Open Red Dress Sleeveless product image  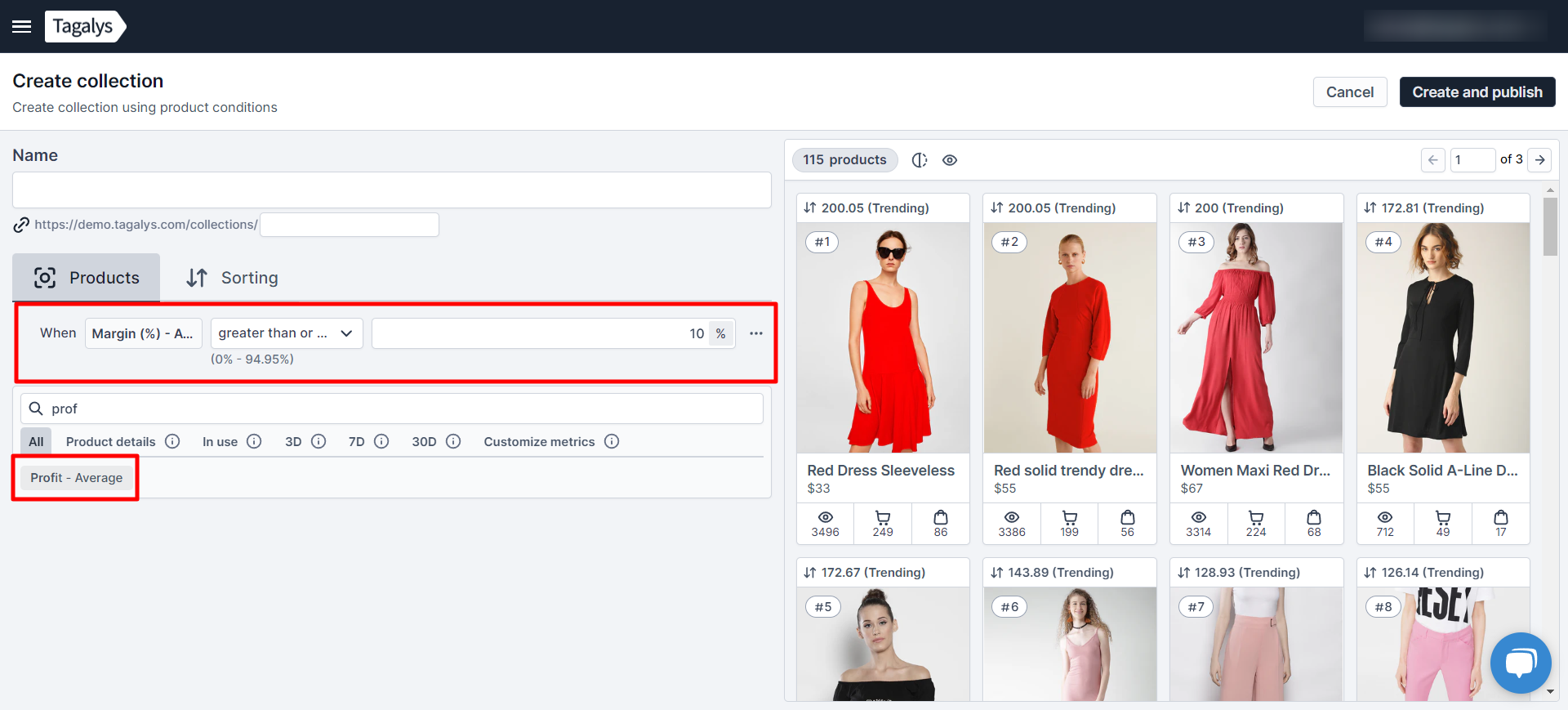tap(883, 338)
